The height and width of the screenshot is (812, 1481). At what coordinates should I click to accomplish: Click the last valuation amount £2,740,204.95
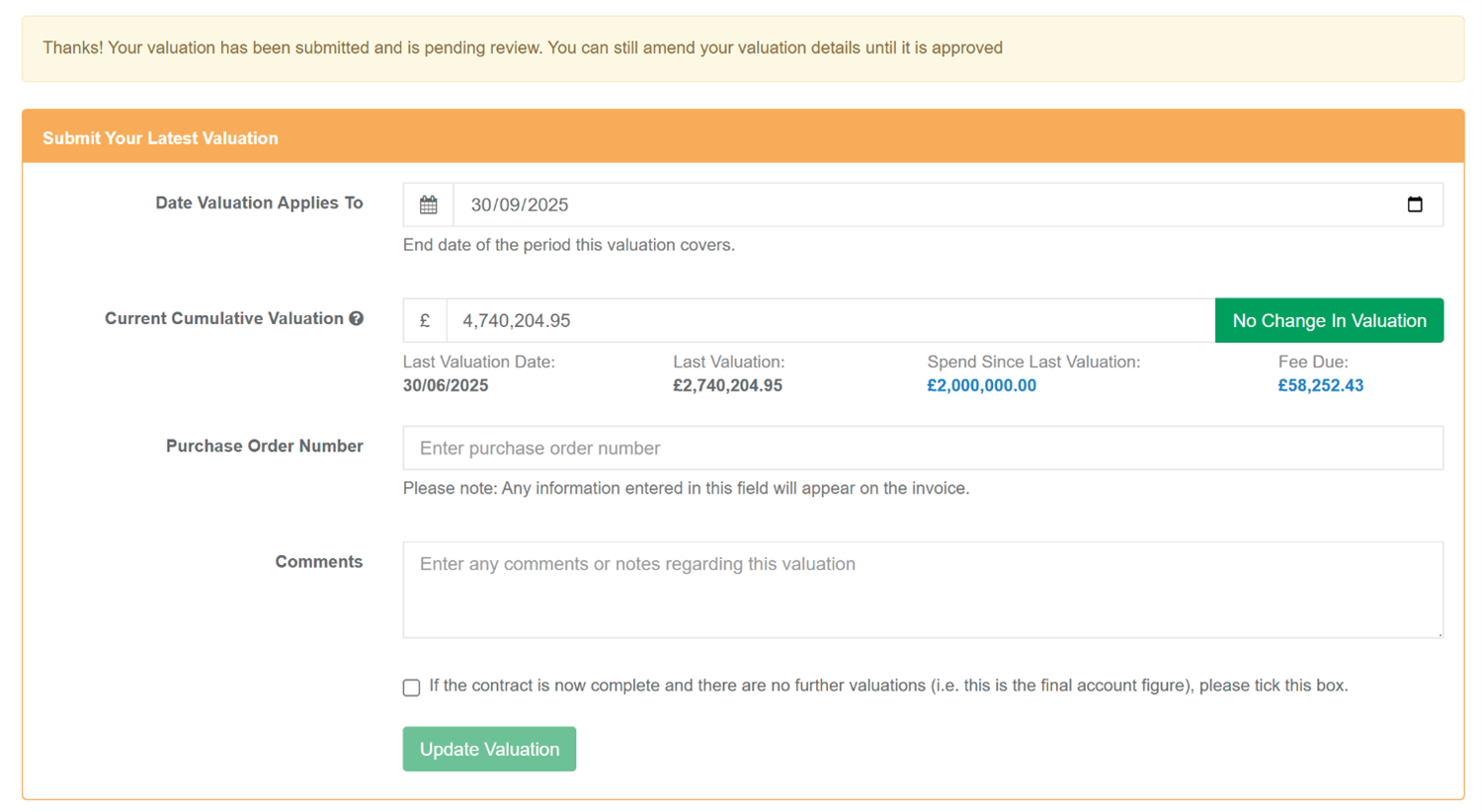pos(727,386)
